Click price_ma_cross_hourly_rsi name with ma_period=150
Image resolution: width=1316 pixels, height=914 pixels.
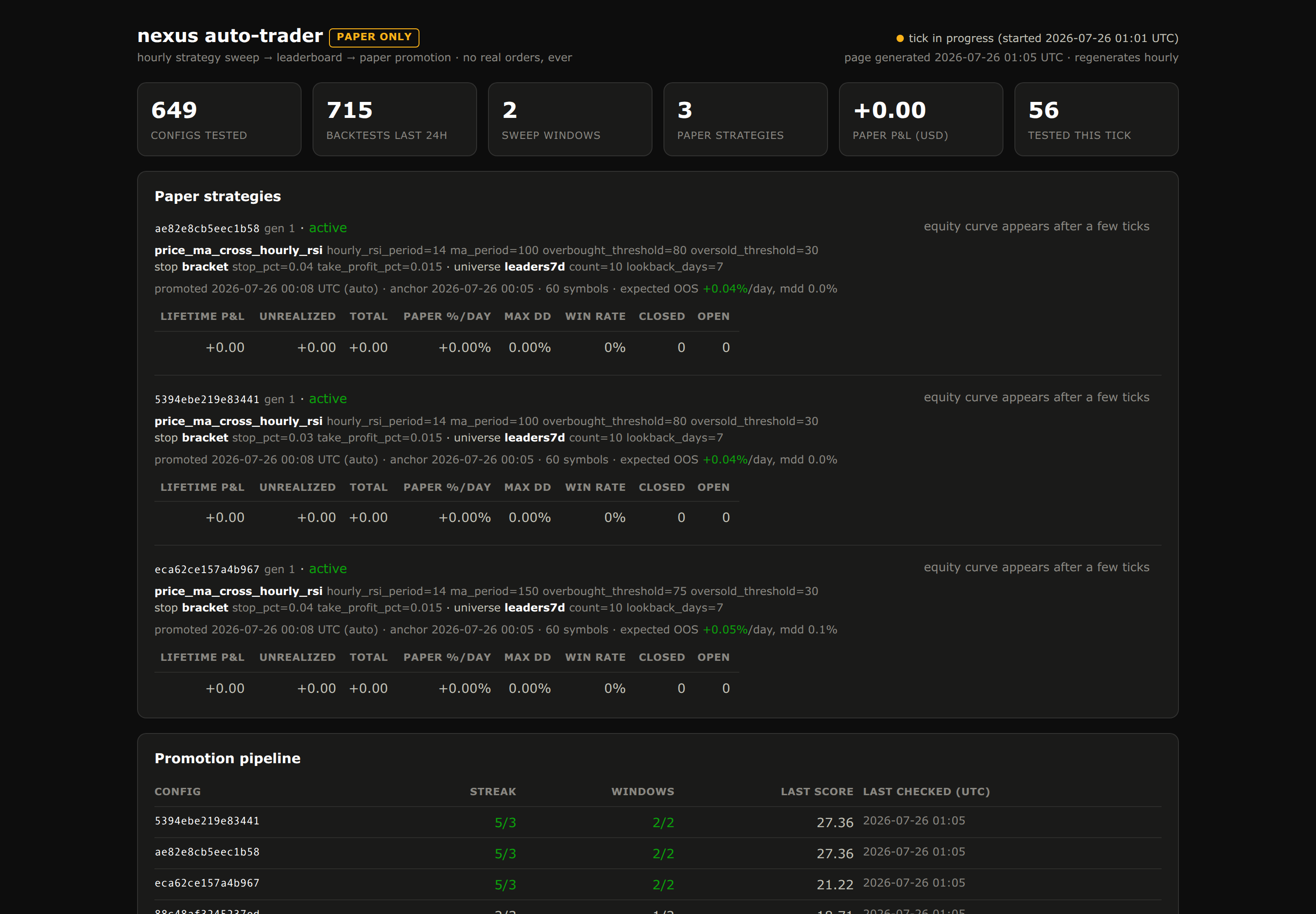pos(238,591)
